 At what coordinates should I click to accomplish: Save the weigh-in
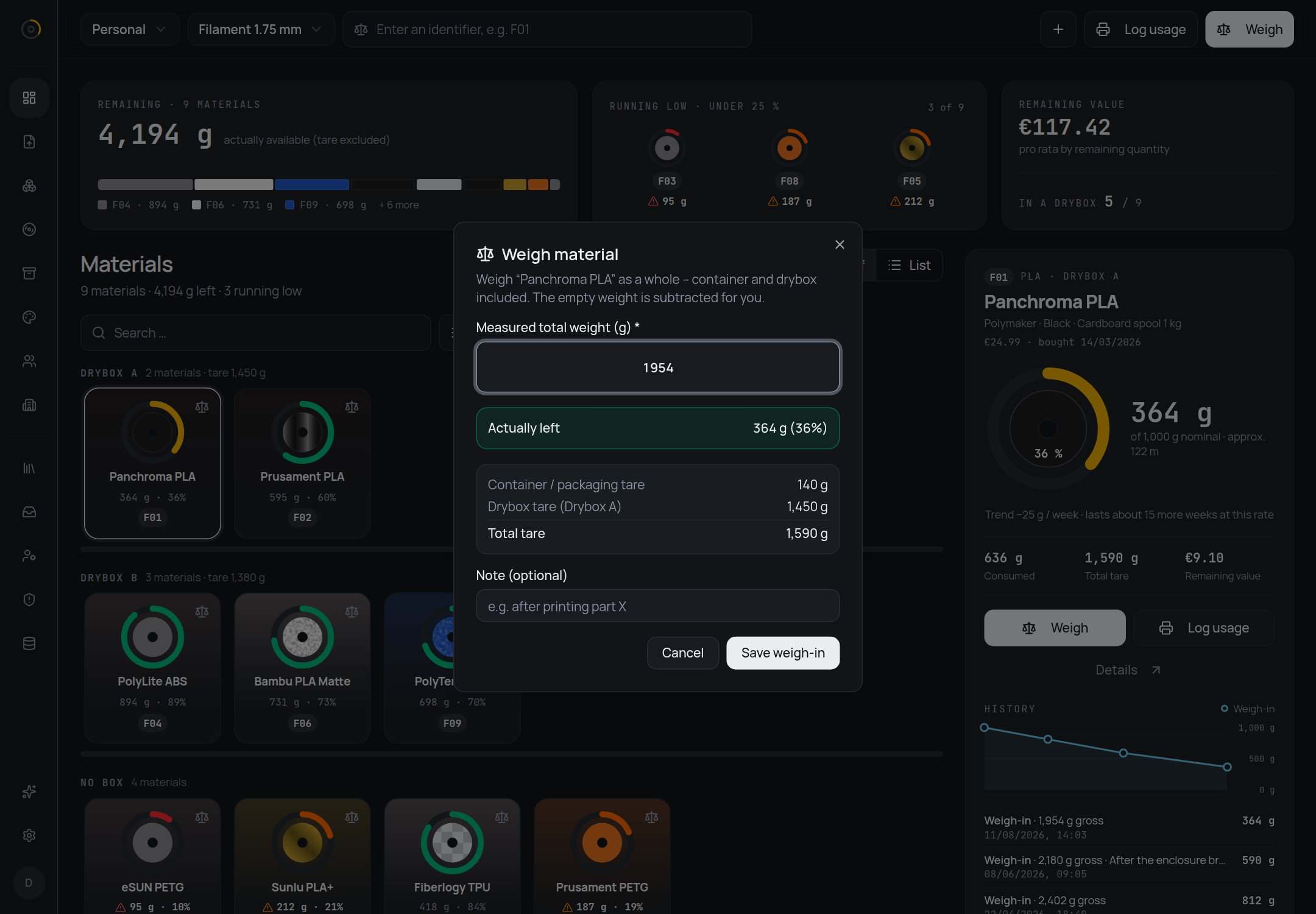coord(783,653)
